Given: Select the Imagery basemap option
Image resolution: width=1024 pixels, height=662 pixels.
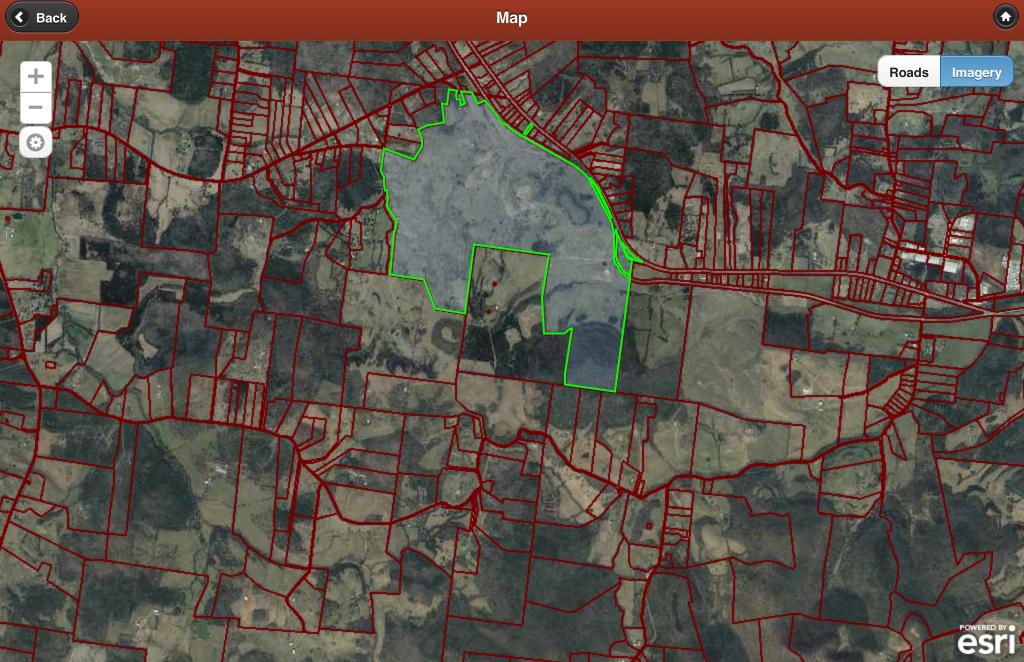Looking at the screenshot, I should (x=976, y=72).
